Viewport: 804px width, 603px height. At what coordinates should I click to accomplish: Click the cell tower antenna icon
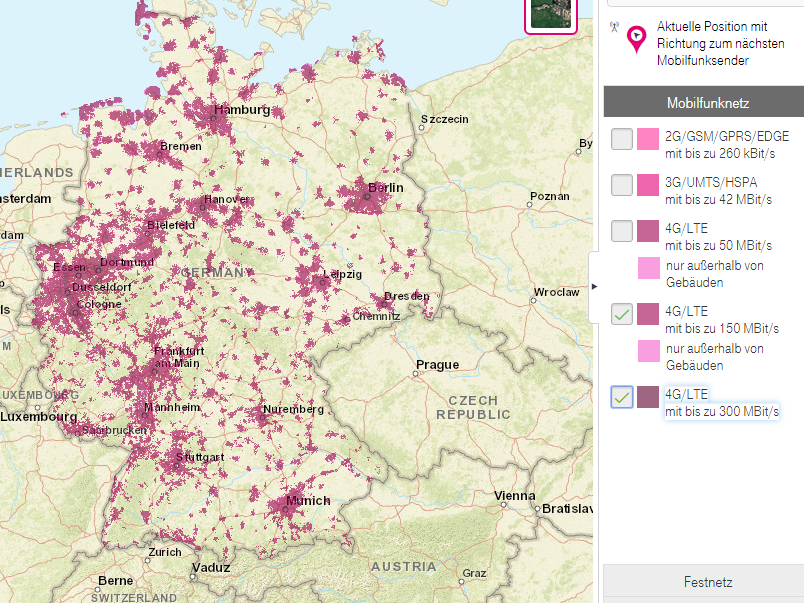click(x=614, y=27)
